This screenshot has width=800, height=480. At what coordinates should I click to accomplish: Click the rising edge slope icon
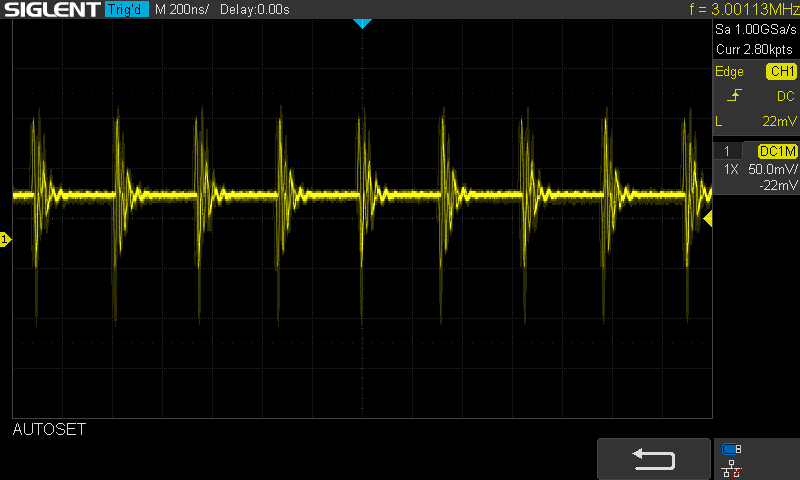point(734,95)
